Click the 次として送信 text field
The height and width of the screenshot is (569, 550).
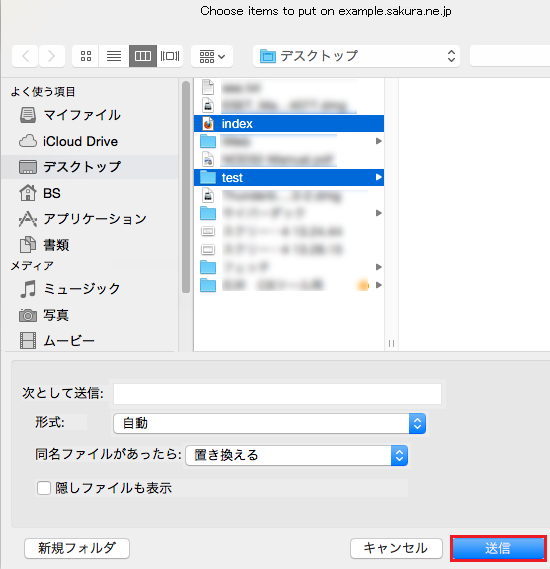(278, 394)
